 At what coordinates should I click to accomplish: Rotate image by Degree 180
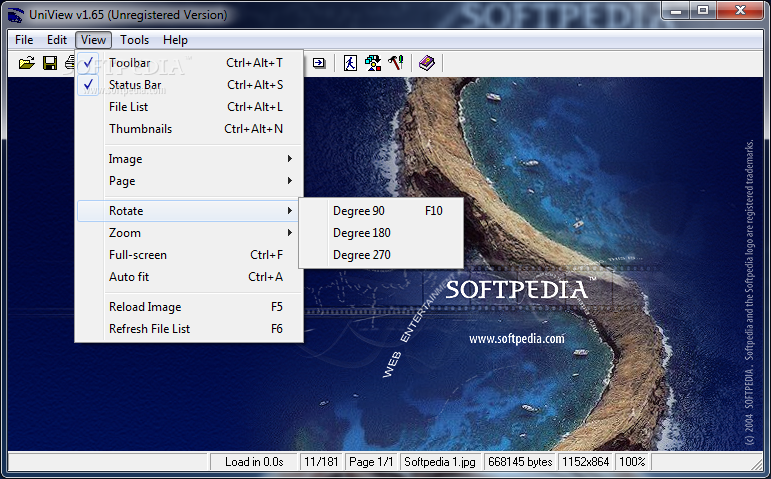click(x=381, y=233)
